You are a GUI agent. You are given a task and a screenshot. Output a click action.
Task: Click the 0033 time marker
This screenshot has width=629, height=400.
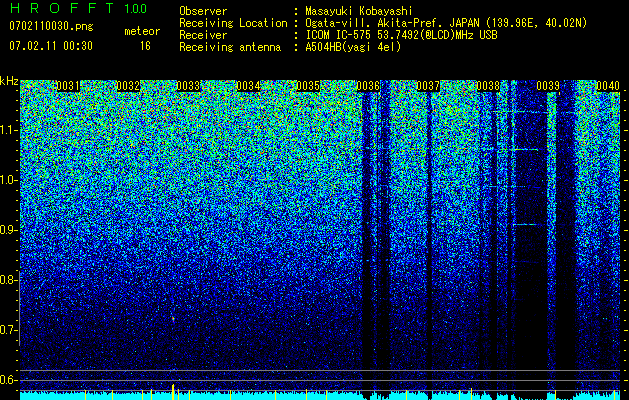[x=188, y=86]
